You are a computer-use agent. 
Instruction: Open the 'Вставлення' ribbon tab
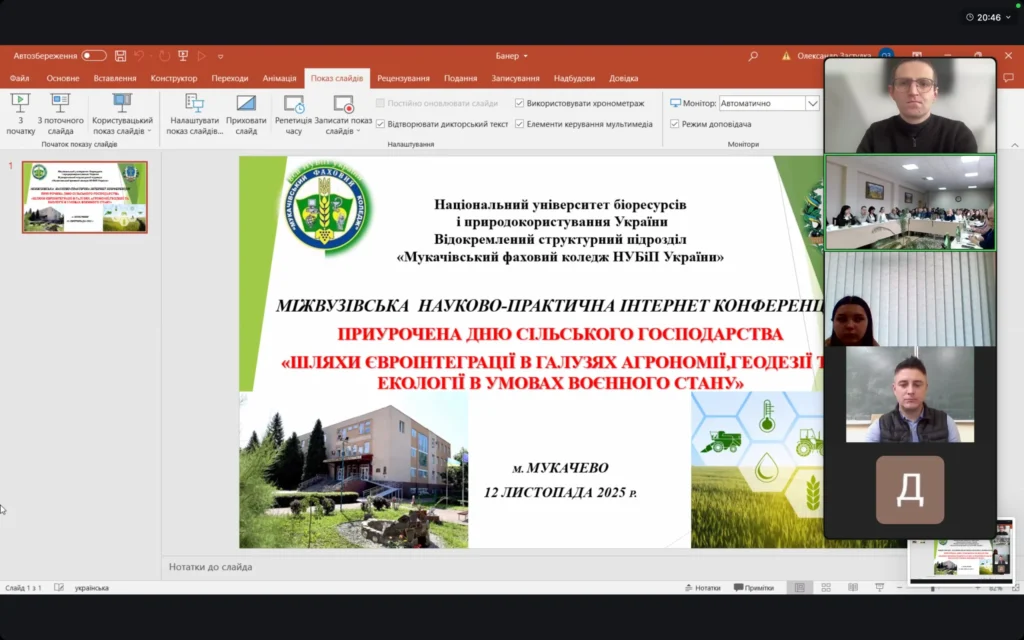[x=115, y=78]
